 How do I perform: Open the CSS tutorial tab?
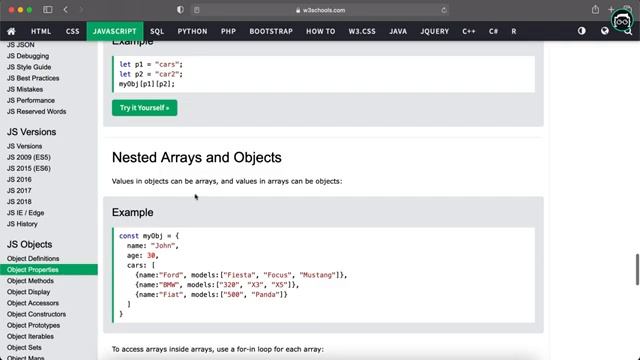pos(73,31)
